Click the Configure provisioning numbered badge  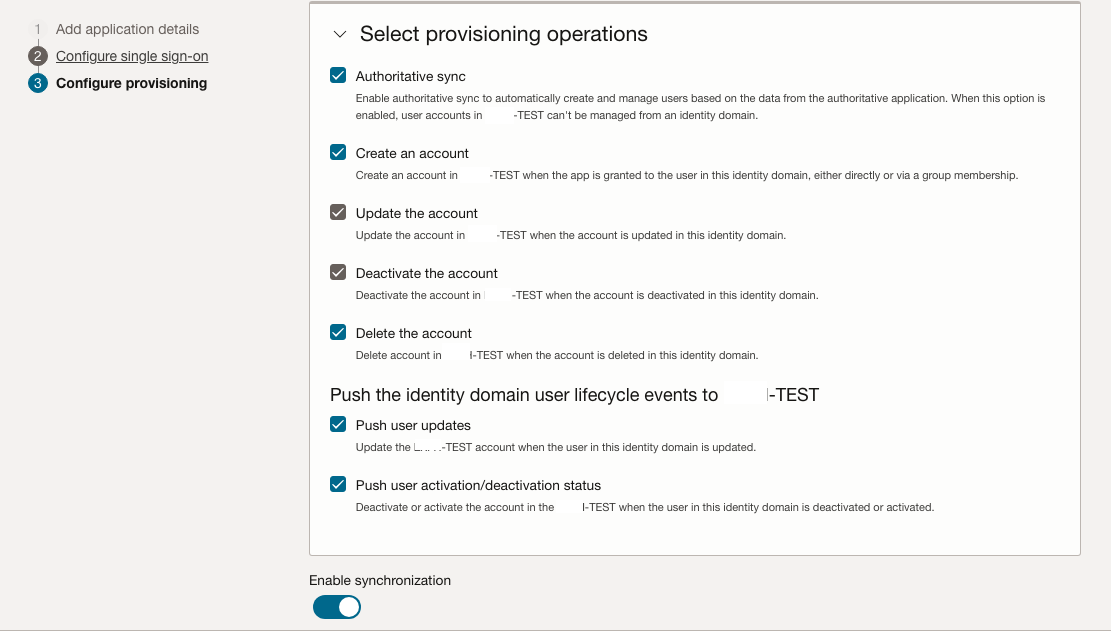[x=38, y=83]
